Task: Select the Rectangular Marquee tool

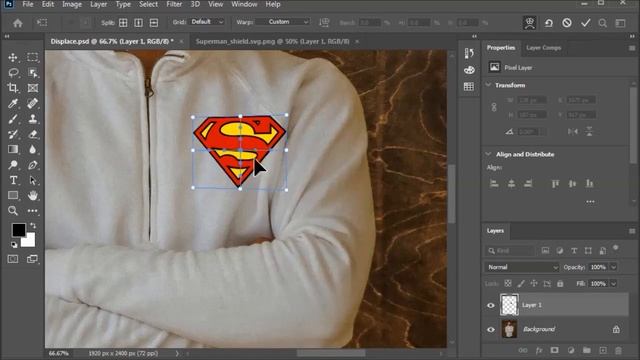Action: click(33, 57)
